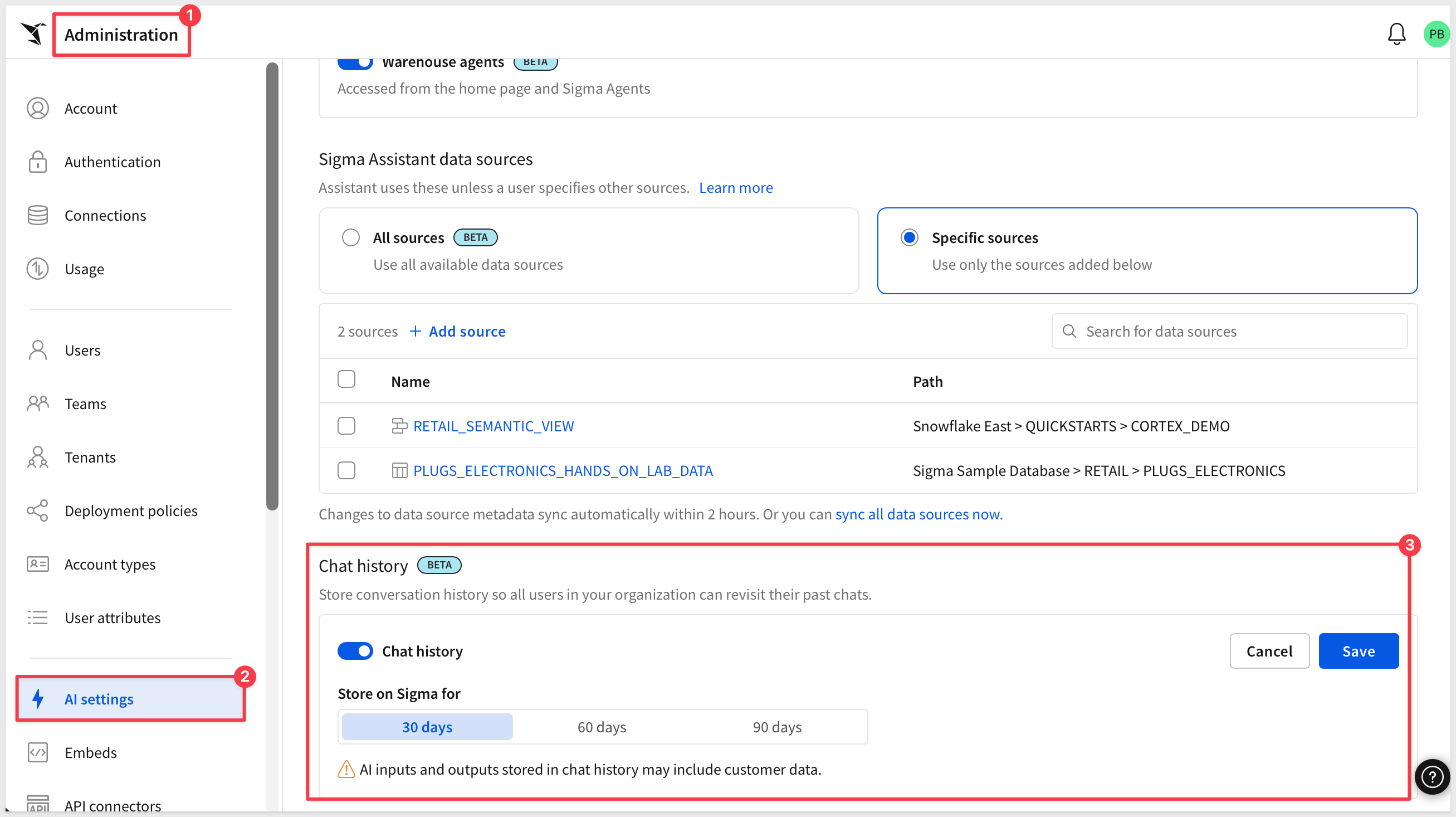Click sync all data sources now link
Screen dimensions: 1456x817
(918, 514)
